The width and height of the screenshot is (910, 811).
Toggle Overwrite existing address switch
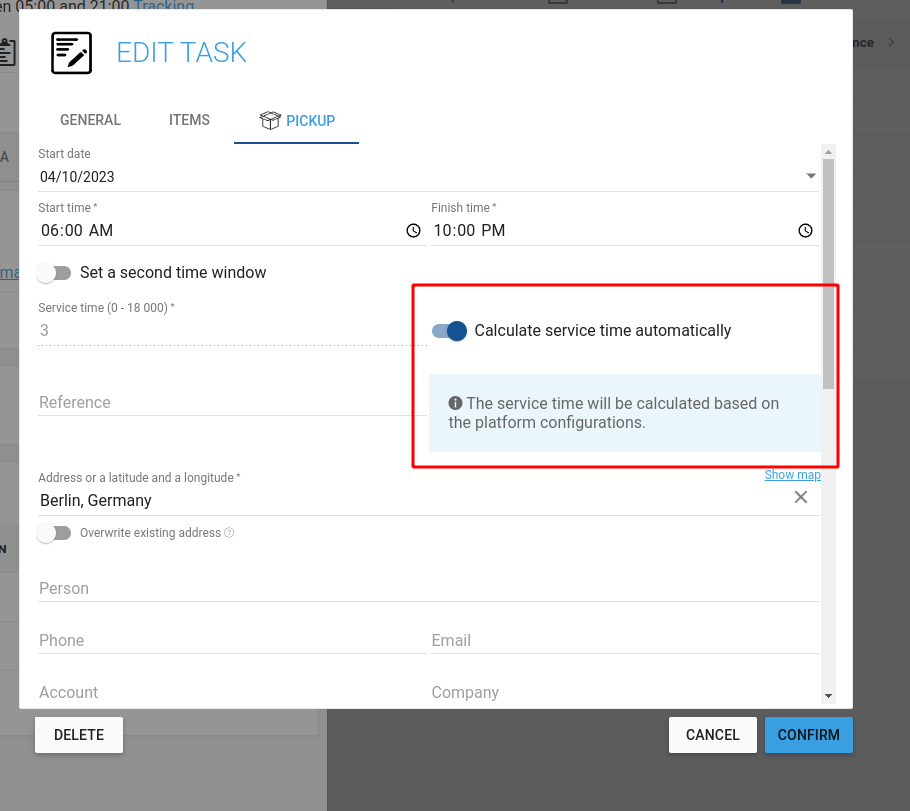point(54,533)
